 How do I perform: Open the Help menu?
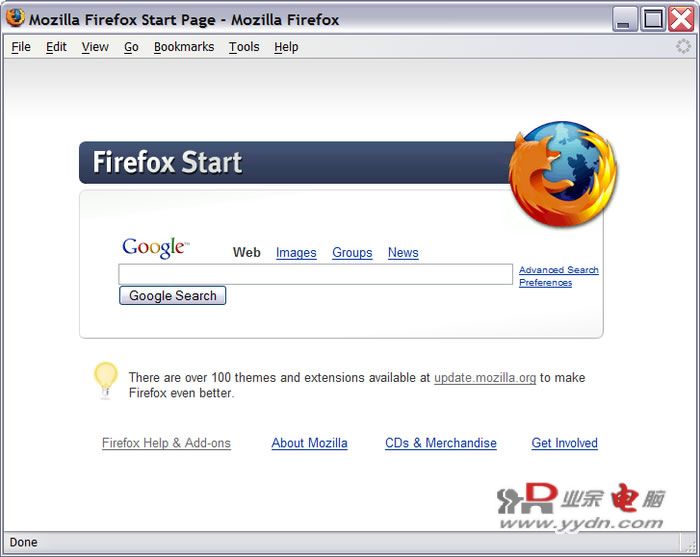286,47
